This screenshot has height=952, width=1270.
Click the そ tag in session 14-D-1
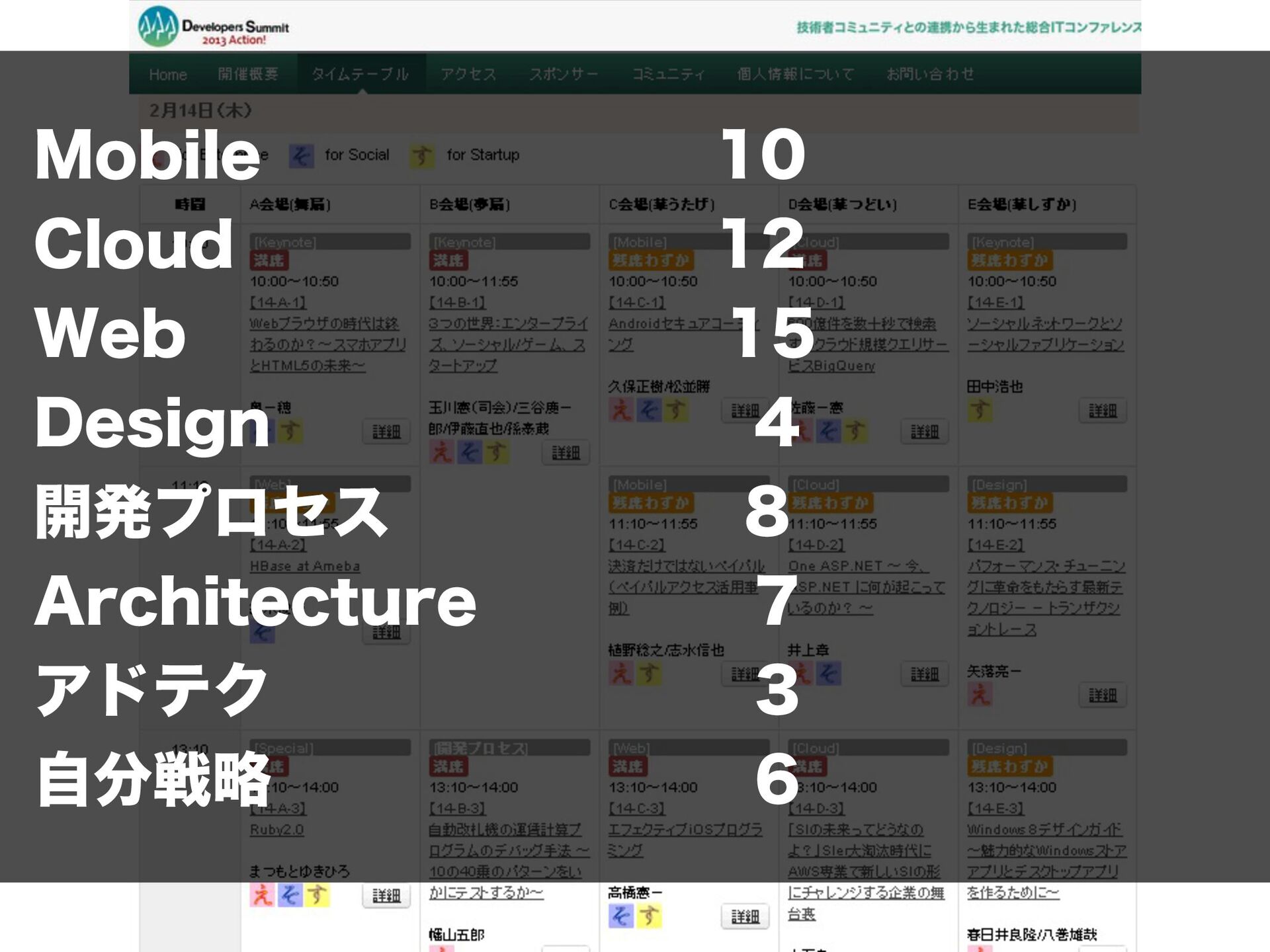click(827, 431)
